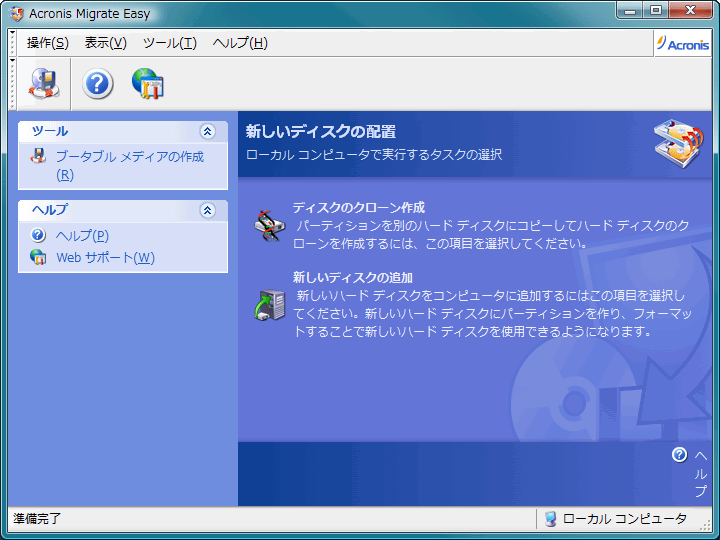This screenshot has width=720, height=540.
Task: Collapse the ヘルプ sidebar panel
Action: [x=208, y=210]
